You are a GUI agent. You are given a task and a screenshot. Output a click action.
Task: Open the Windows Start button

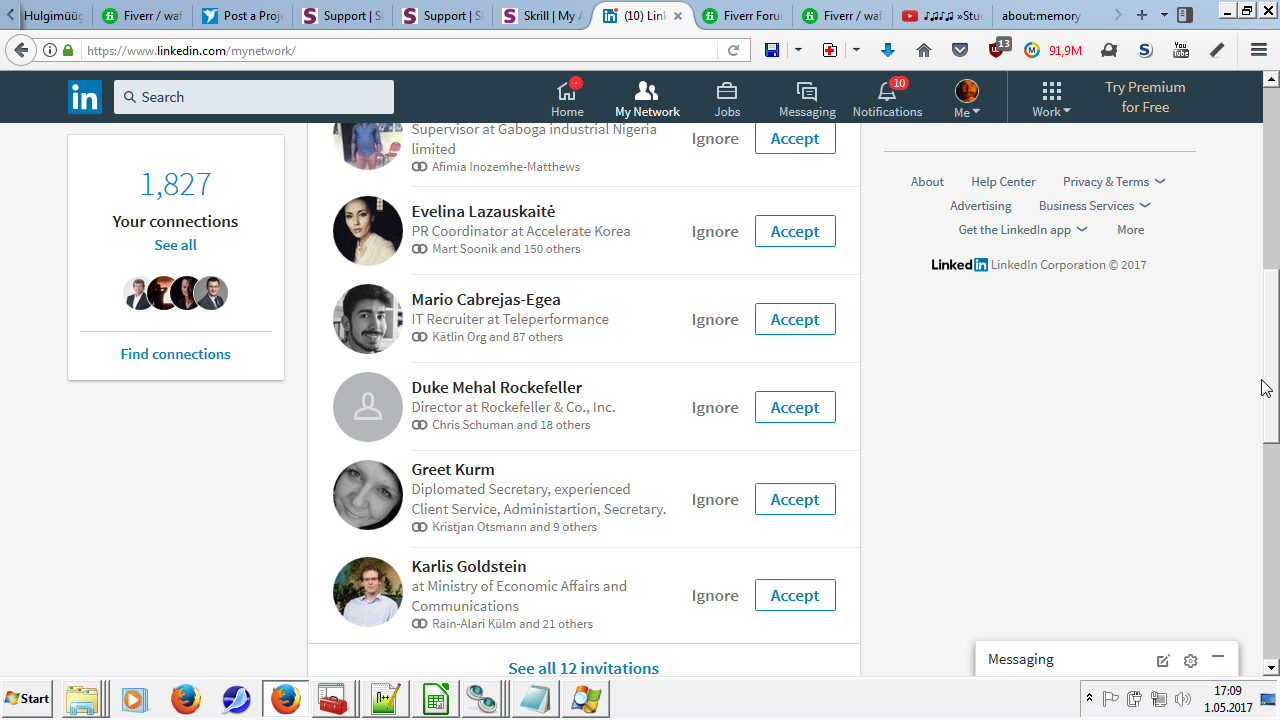28,698
